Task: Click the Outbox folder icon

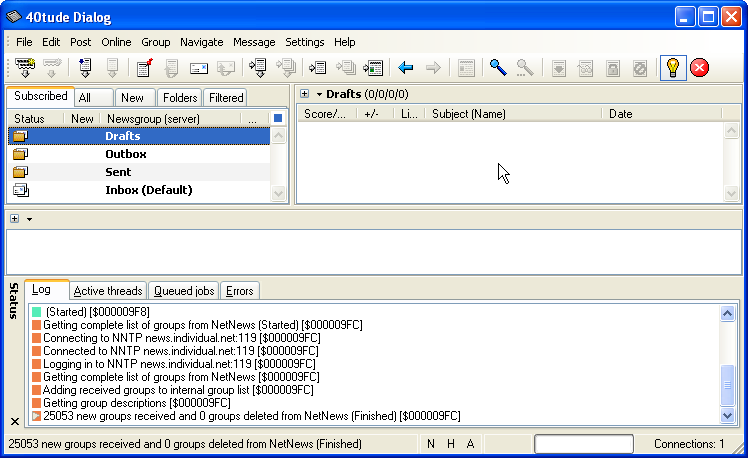Action: pos(21,154)
